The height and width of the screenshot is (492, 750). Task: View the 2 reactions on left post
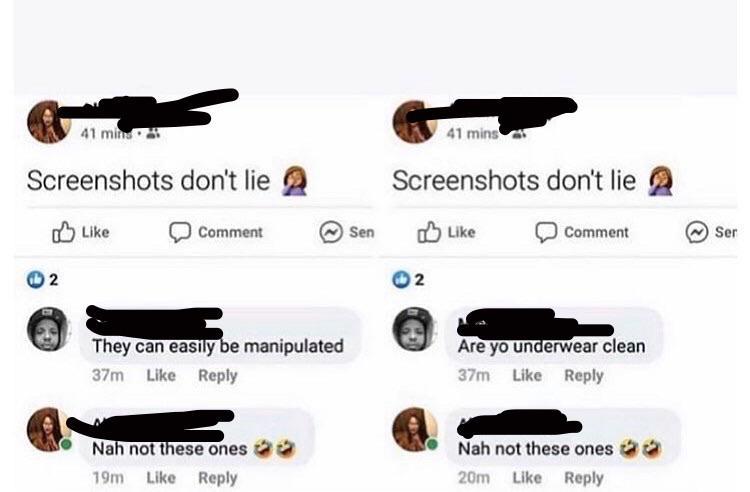click(43, 279)
